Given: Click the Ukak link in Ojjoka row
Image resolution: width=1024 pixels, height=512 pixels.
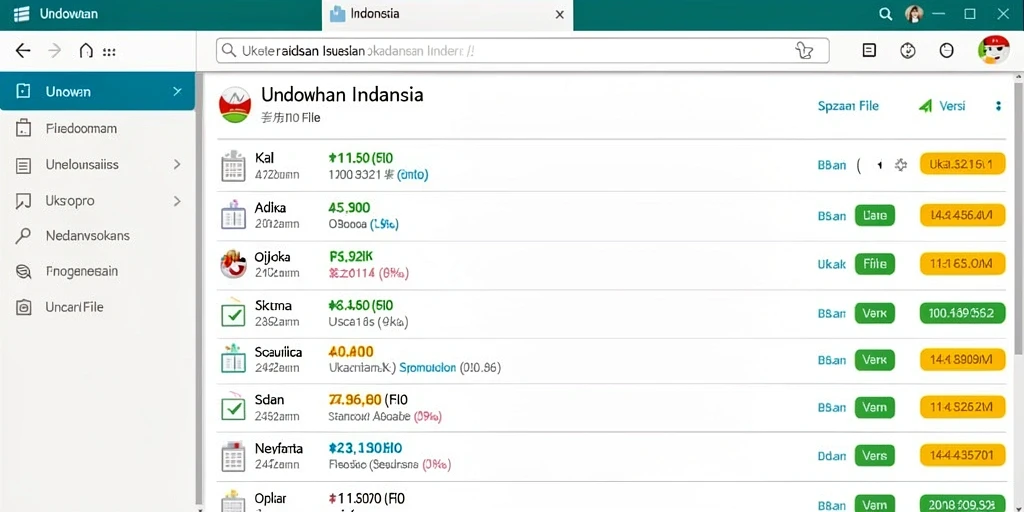Looking at the screenshot, I should (x=831, y=264).
